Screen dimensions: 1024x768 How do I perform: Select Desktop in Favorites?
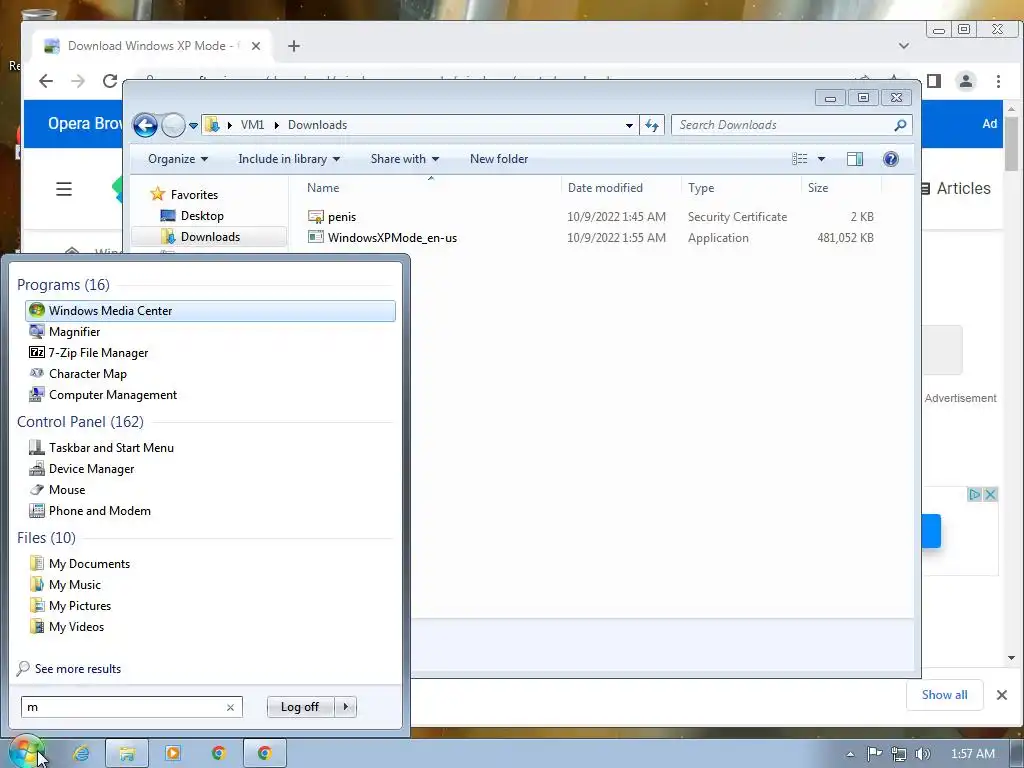tap(202, 216)
